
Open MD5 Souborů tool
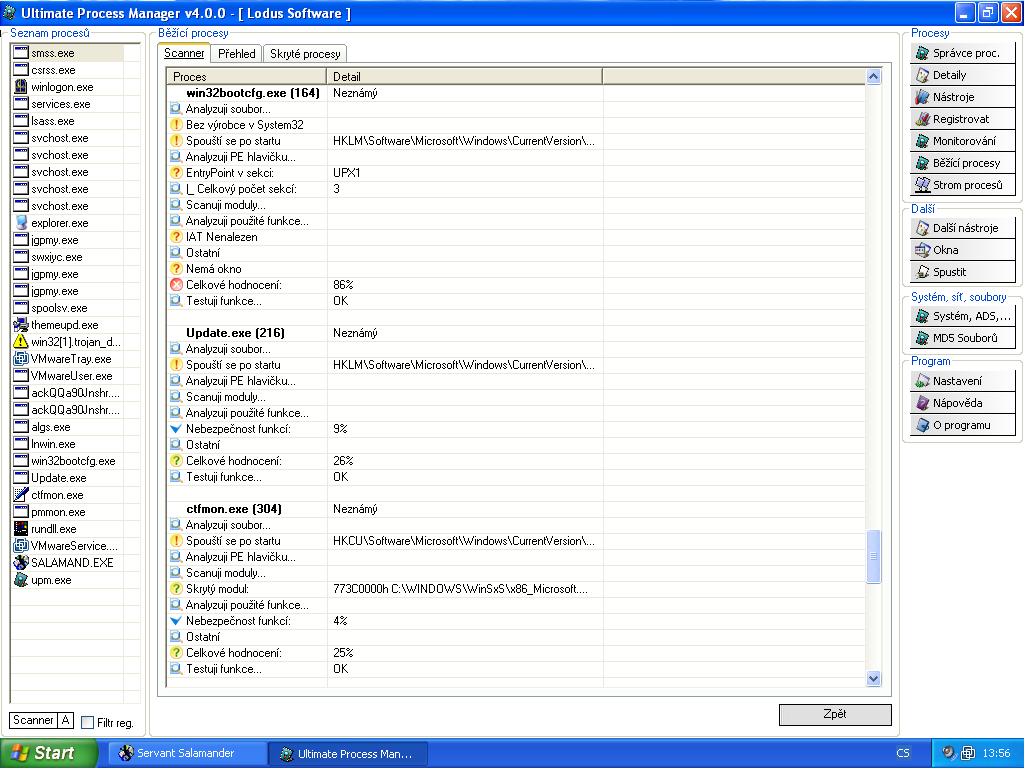[x=963, y=338]
